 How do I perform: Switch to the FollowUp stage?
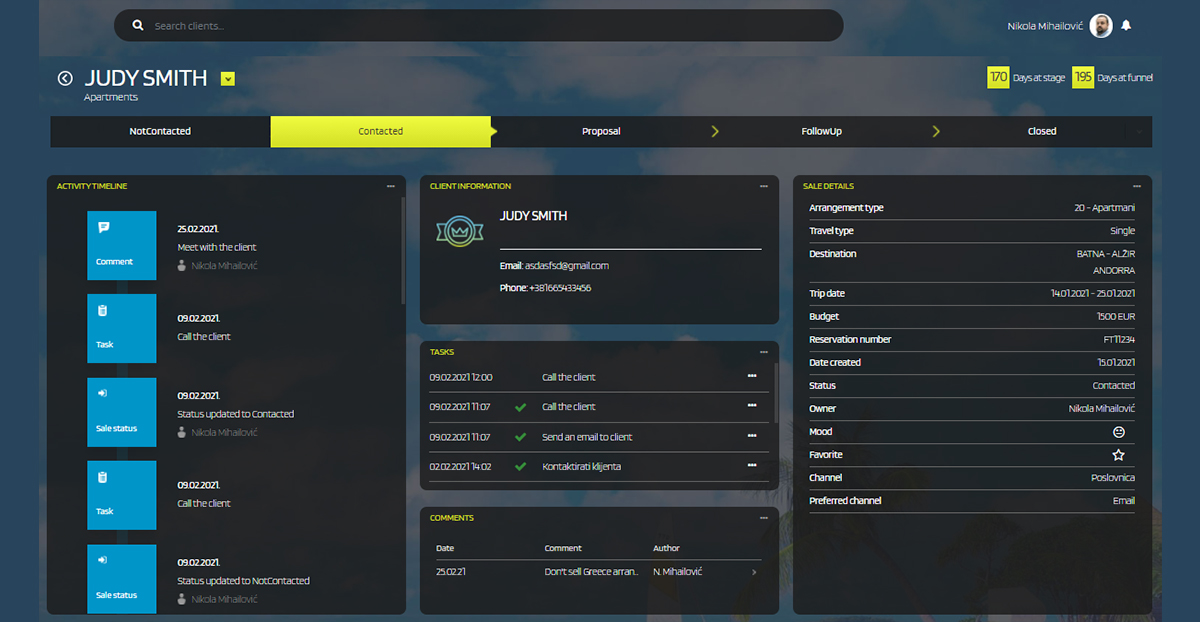coord(821,131)
